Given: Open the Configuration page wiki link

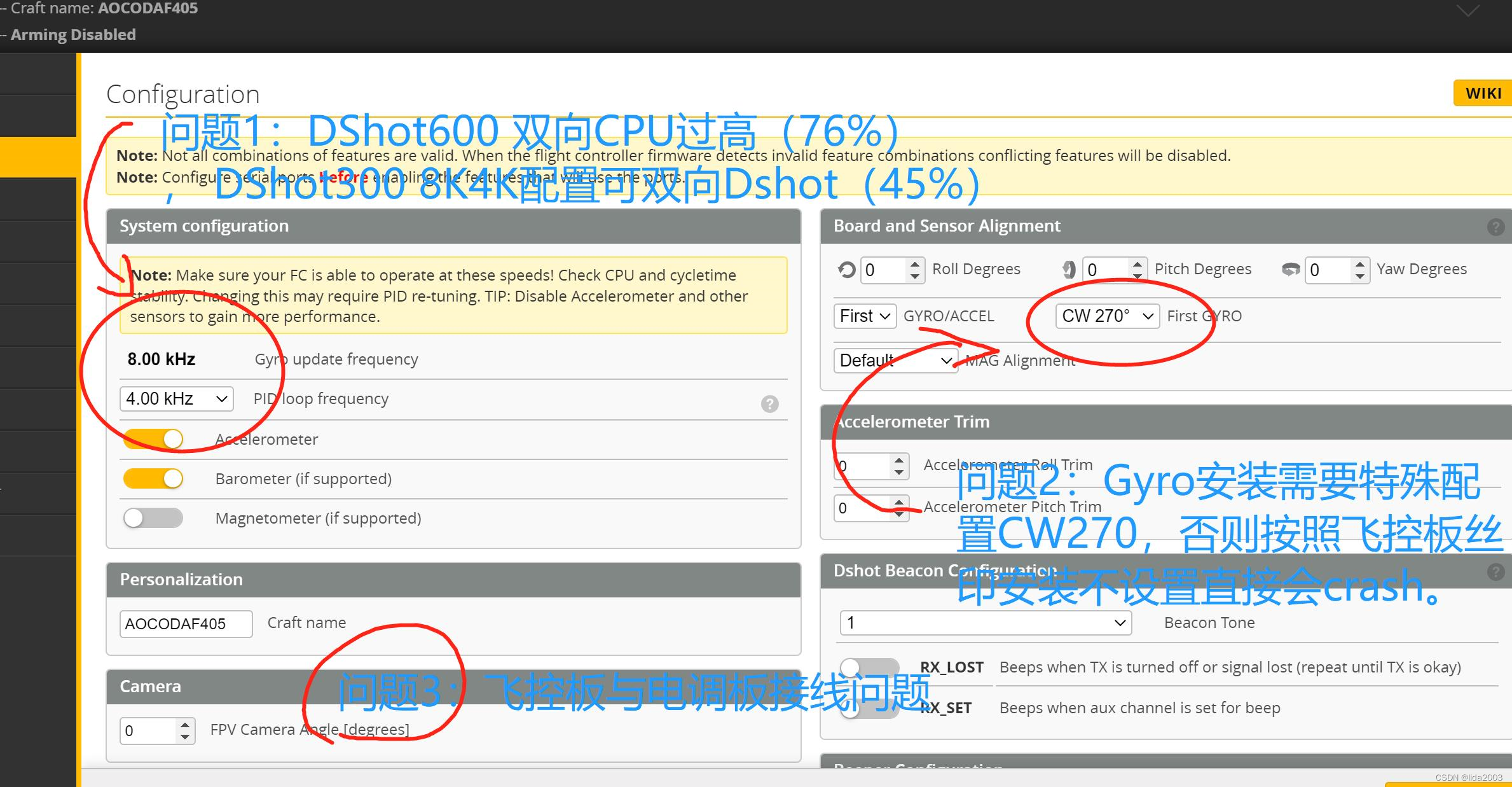Looking at the screenshot, I should click(1483, 93).
